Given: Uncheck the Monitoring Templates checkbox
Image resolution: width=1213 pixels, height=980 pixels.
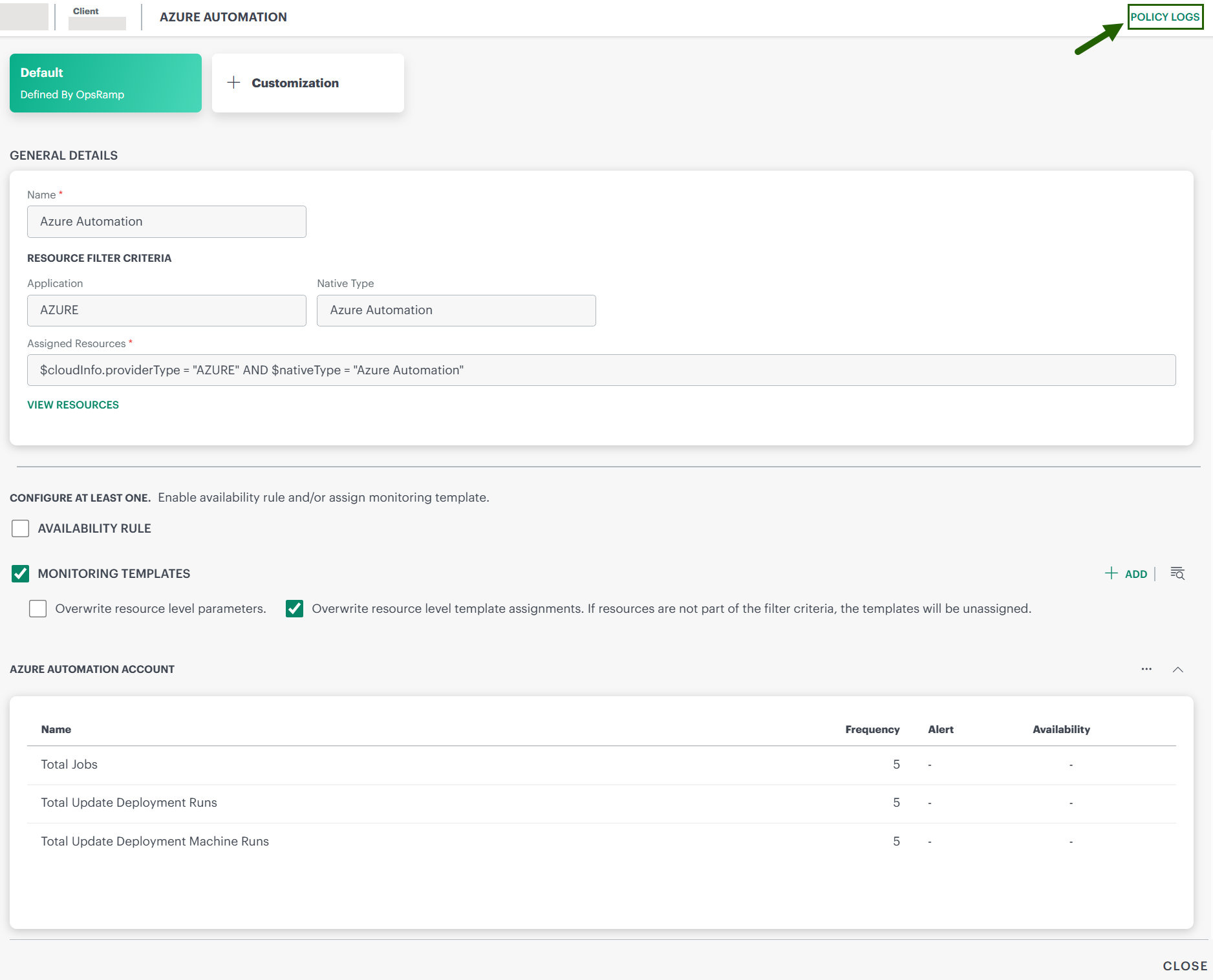Looking at the screenshot, I should (x=20, y=574).
